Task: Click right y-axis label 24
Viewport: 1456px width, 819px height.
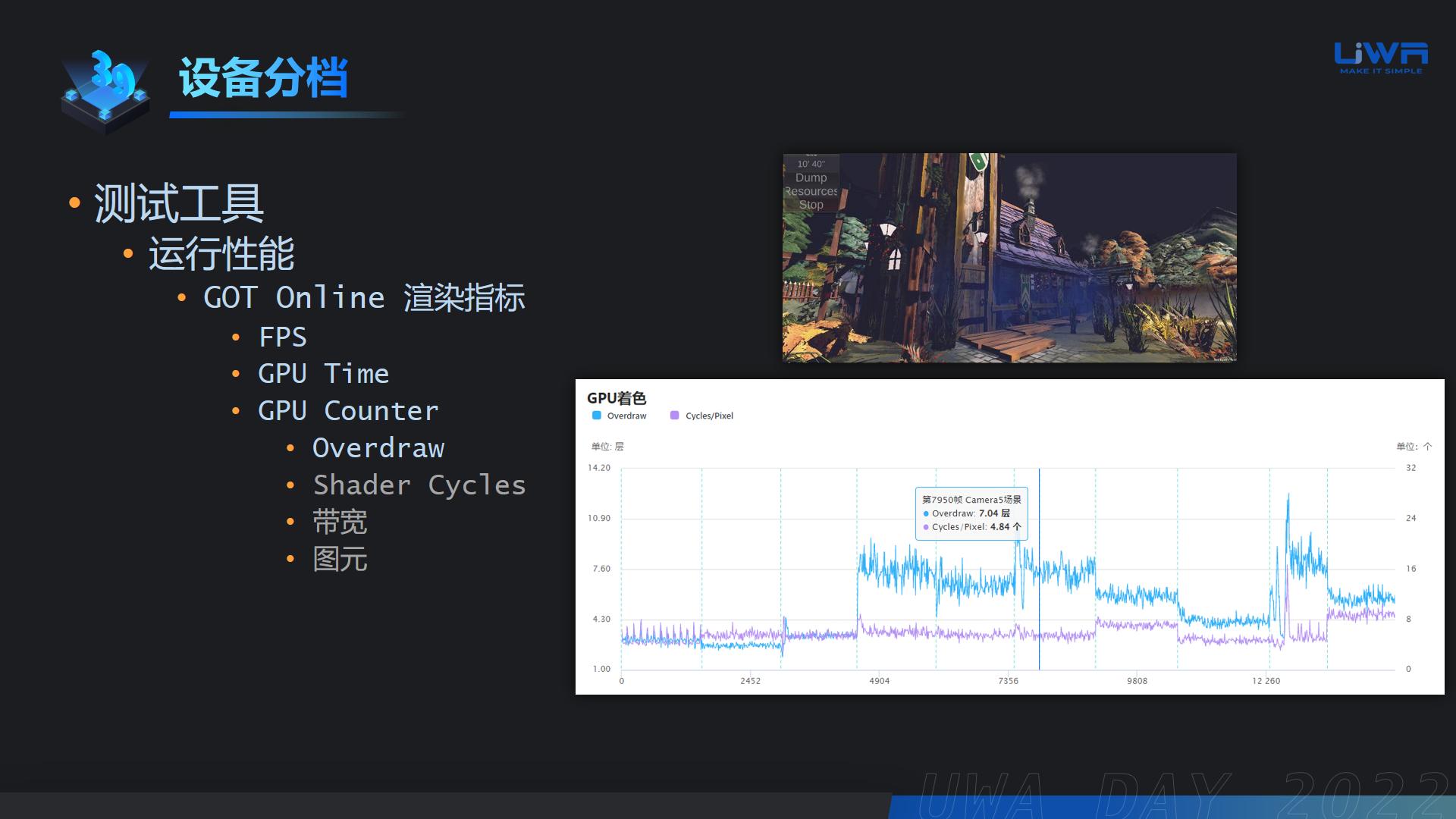Action: click(x=1411, y=519)
